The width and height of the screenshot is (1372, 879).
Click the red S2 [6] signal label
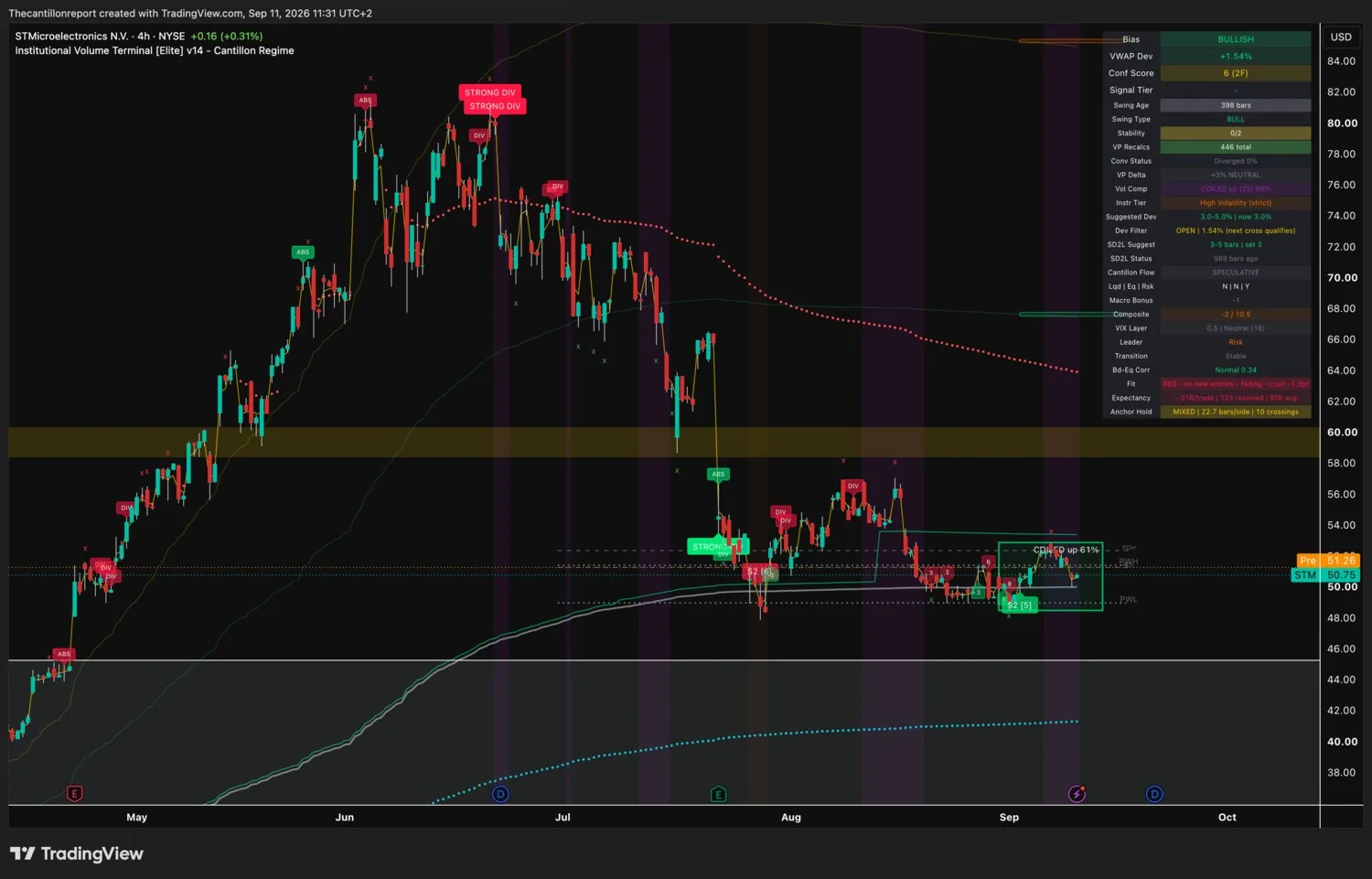coord(759,572)
